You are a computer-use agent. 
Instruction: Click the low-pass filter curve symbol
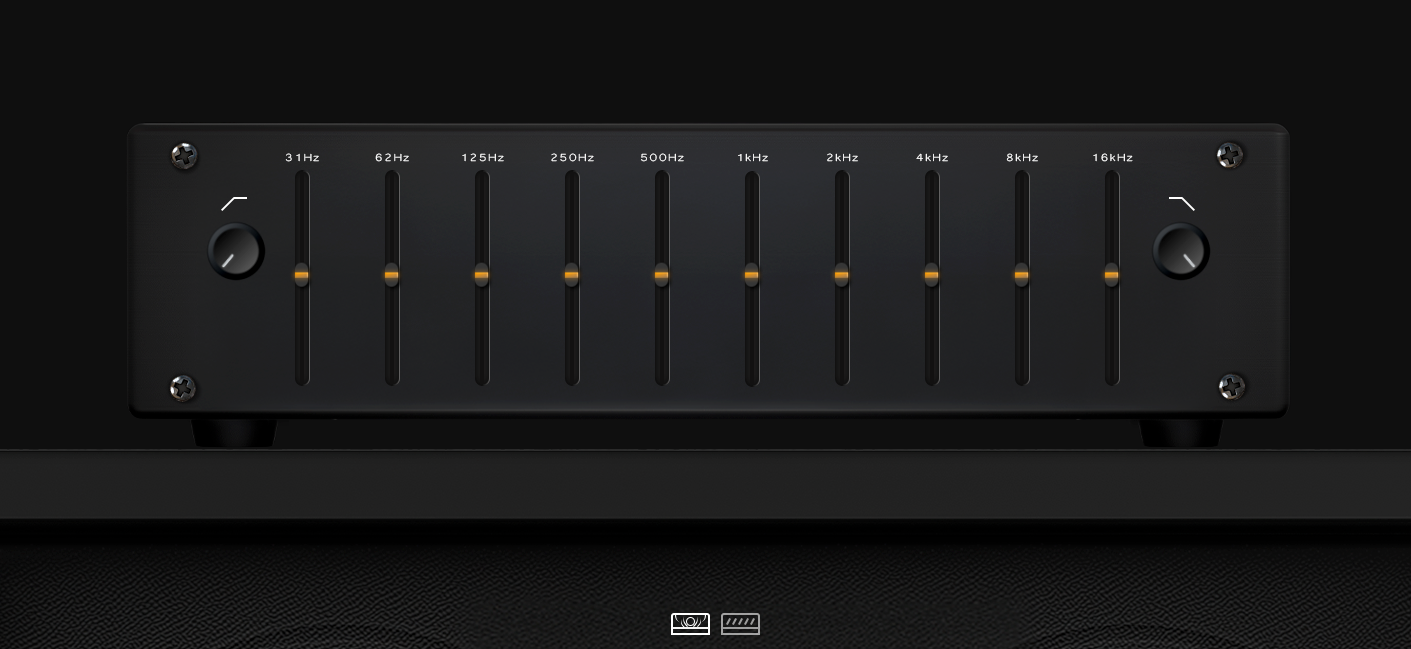point(1182,204)
